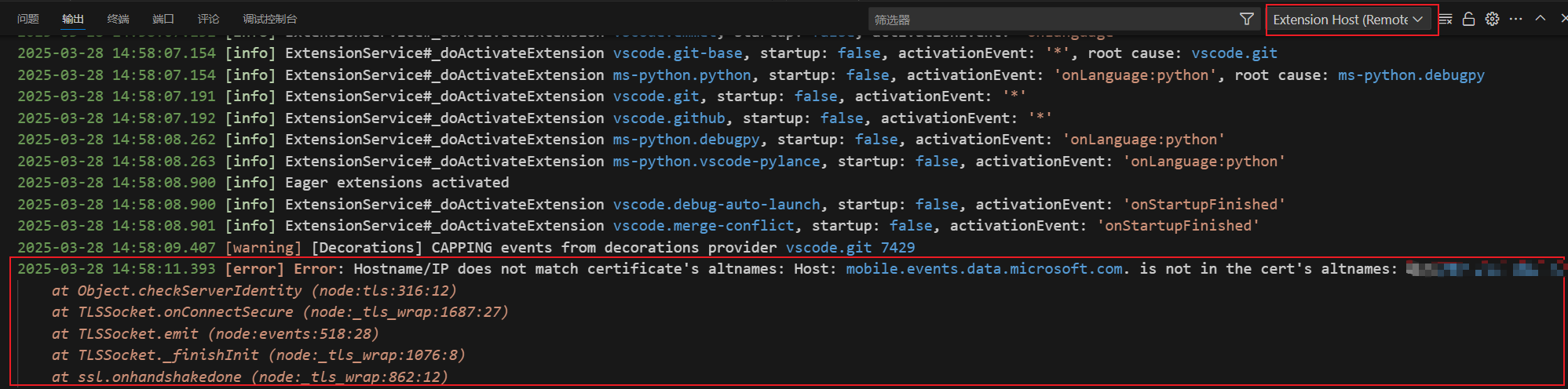The height and width of the screenshot is (389, 1568).
Task: Click the timestamp 2025-03-28 14:58:11.393
Action: coord(116,269)
